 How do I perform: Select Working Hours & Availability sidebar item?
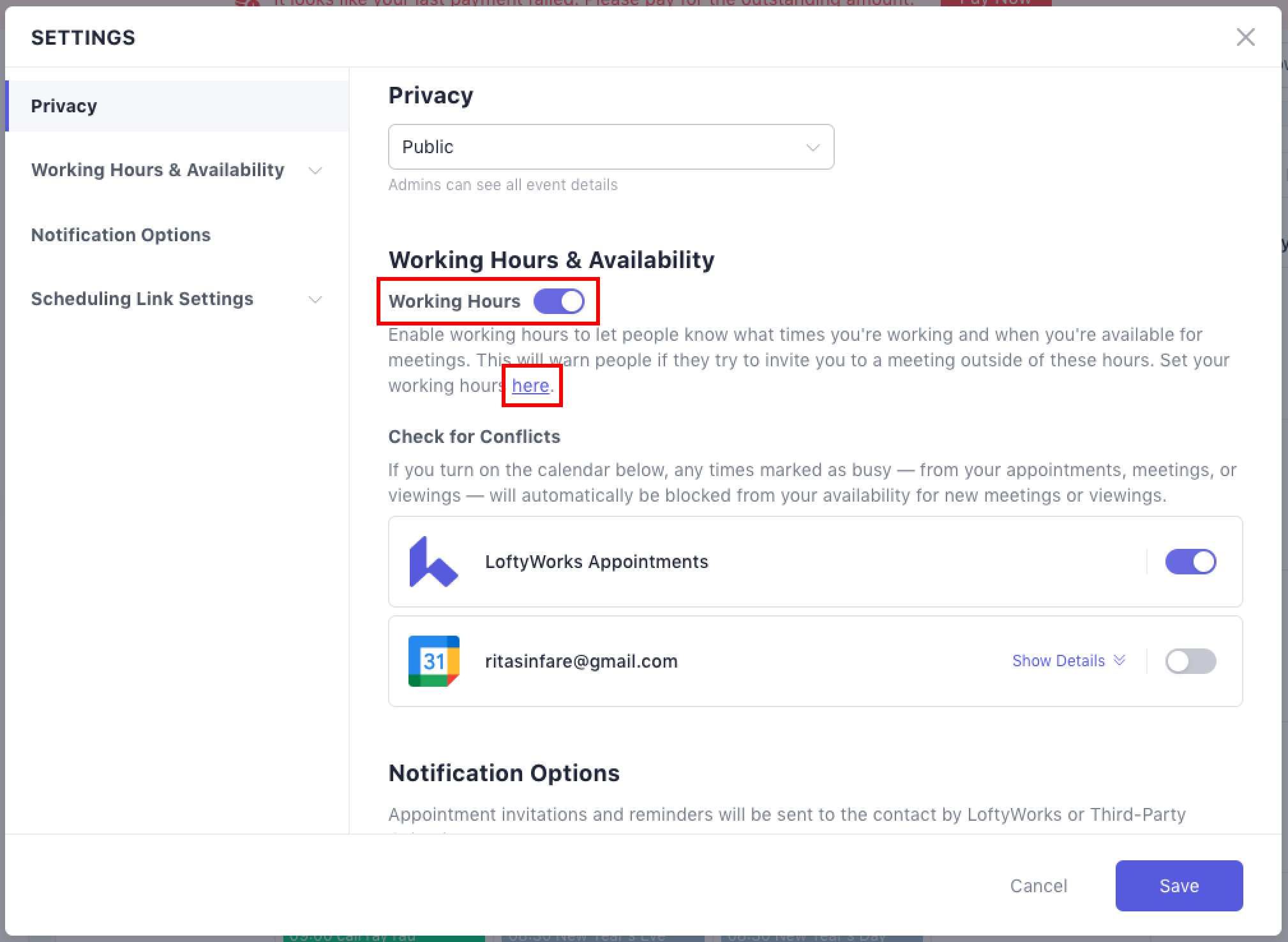157,170
